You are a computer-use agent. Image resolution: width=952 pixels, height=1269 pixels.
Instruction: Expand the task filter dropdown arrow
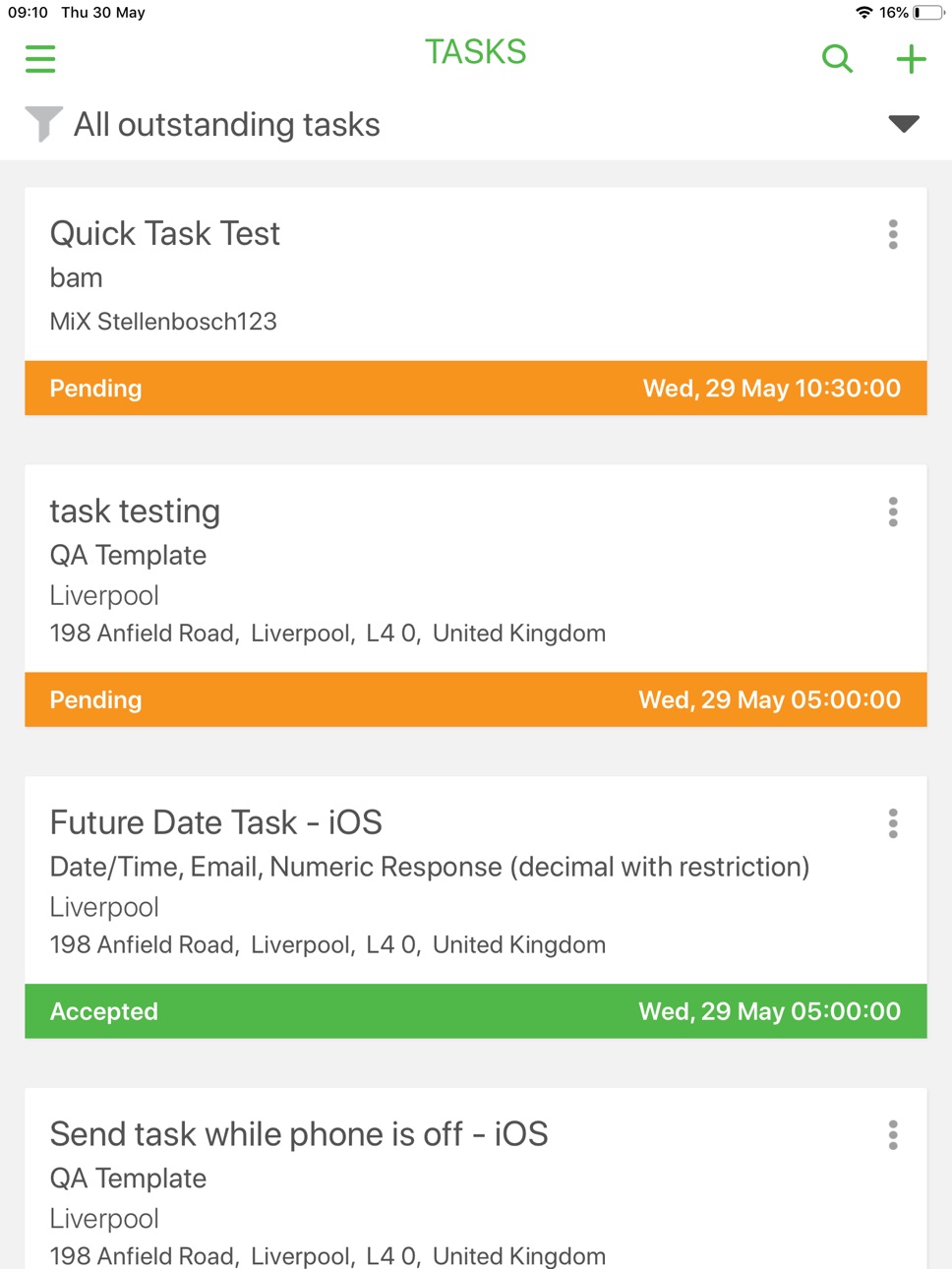[x=904, y=124]
